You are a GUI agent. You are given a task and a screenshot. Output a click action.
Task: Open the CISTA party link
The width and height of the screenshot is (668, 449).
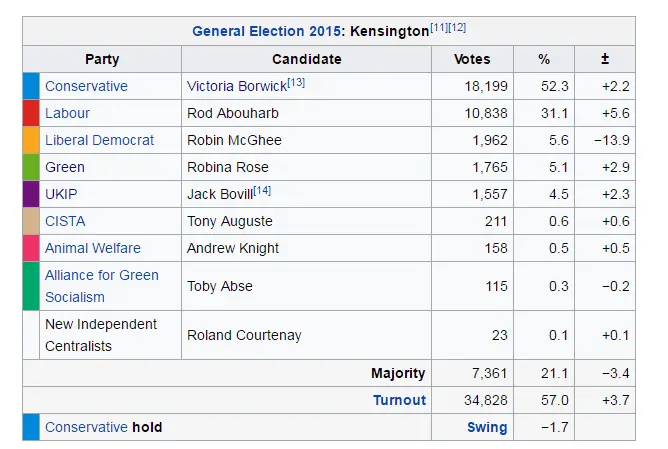[x=65, y=221]
